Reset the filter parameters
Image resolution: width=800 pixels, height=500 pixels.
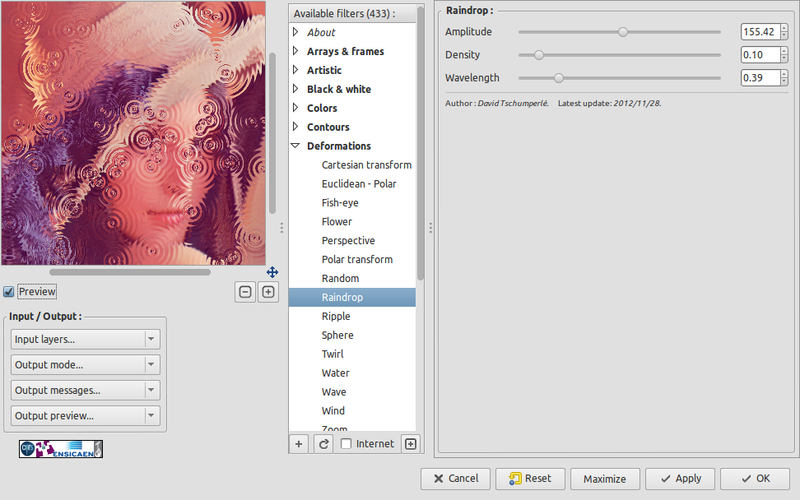pyautogui.click(x=530, y=478)
